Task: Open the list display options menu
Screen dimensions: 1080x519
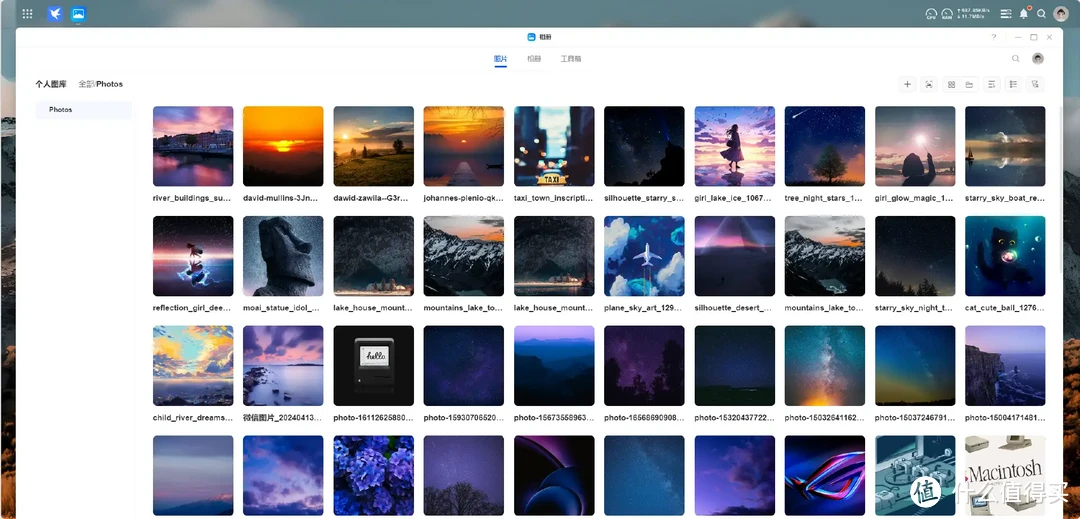Action: point(1013,85)
